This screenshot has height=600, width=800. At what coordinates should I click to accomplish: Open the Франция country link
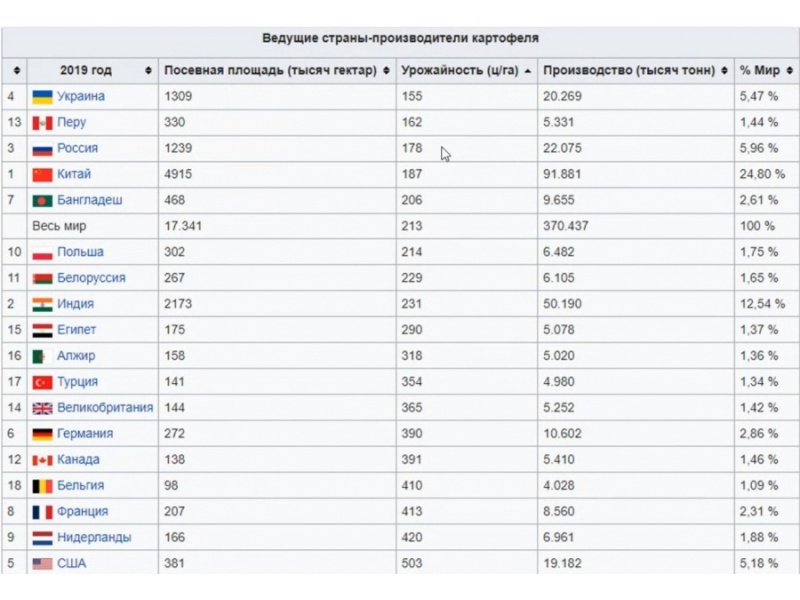(83, 512)
